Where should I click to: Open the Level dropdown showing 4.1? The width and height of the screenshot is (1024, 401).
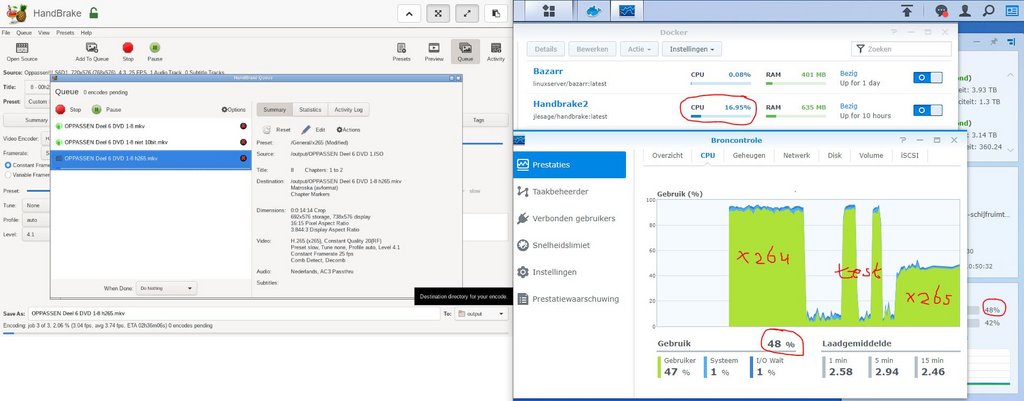(36, 235)
